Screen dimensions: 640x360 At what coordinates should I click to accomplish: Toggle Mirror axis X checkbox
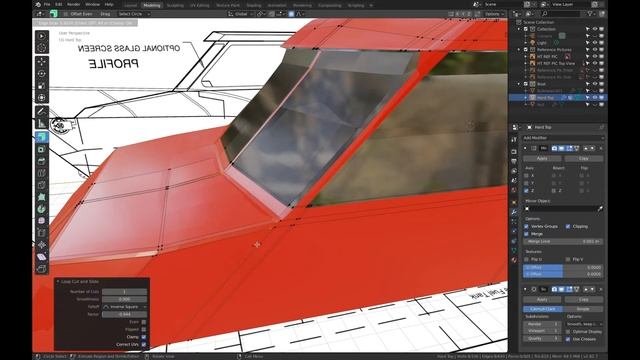coord(526,176)
